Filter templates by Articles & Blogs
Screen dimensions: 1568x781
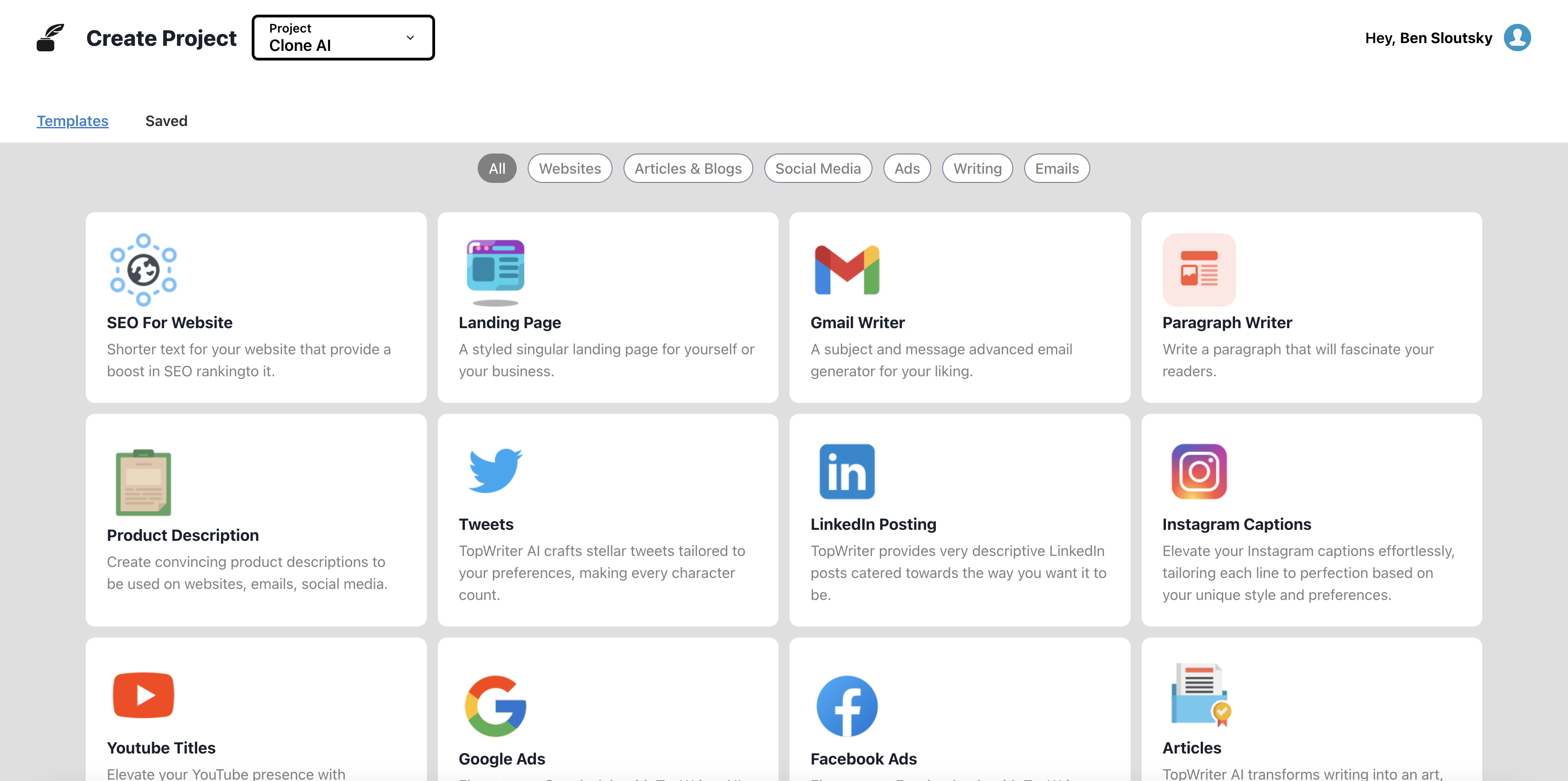click(688, 169)
